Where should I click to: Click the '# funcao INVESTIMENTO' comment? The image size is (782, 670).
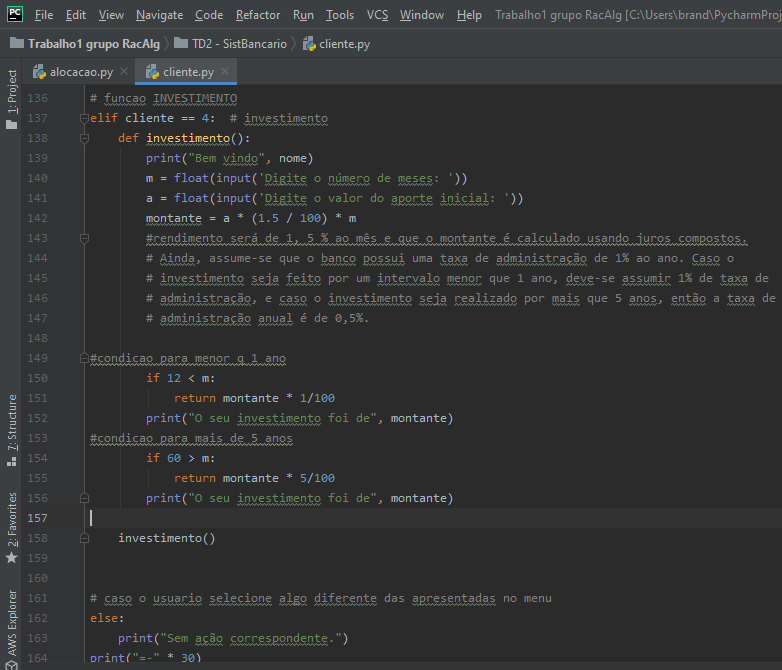[164, 98]
